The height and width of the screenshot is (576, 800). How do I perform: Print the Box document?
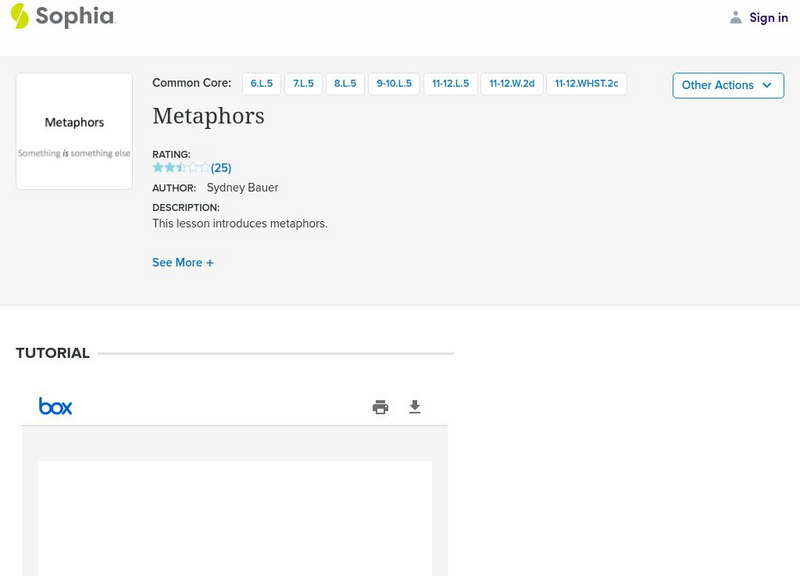pos(380,407)
